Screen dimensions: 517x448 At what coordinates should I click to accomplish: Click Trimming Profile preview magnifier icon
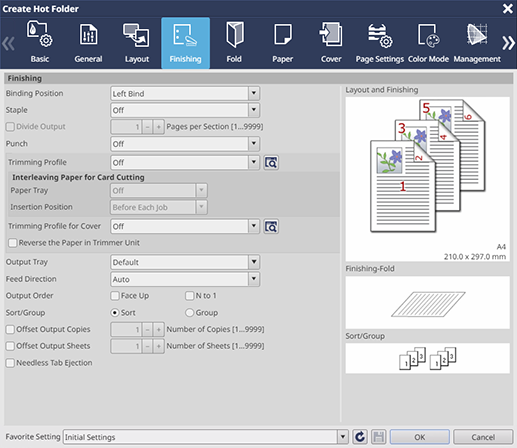tap(271, 163)
